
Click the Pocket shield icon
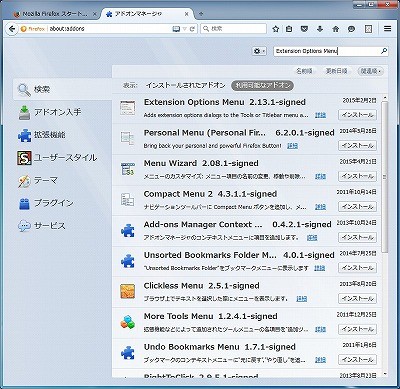point(304,29)
